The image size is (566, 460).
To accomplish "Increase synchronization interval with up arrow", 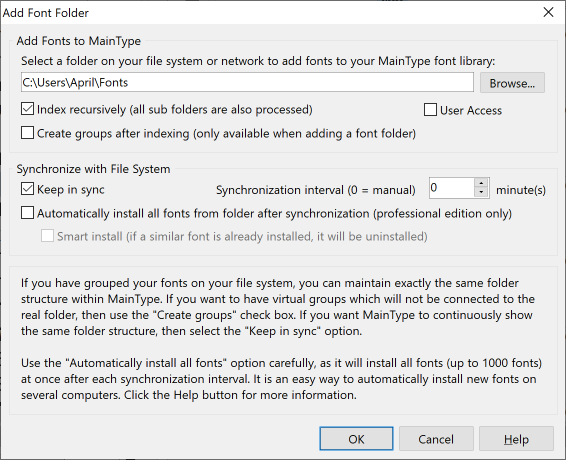I will point(481,183).
